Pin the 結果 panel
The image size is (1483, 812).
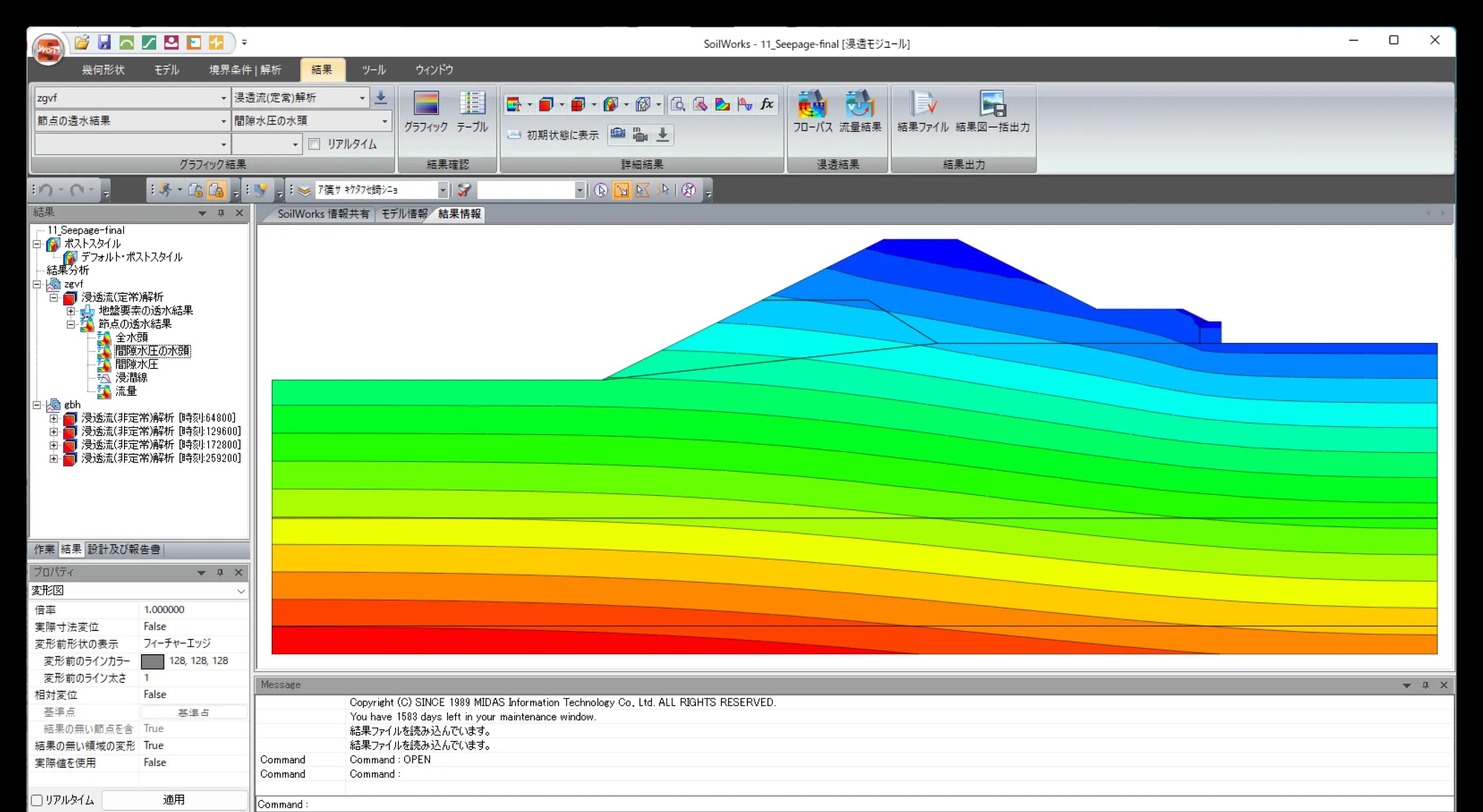pos(220,213)
